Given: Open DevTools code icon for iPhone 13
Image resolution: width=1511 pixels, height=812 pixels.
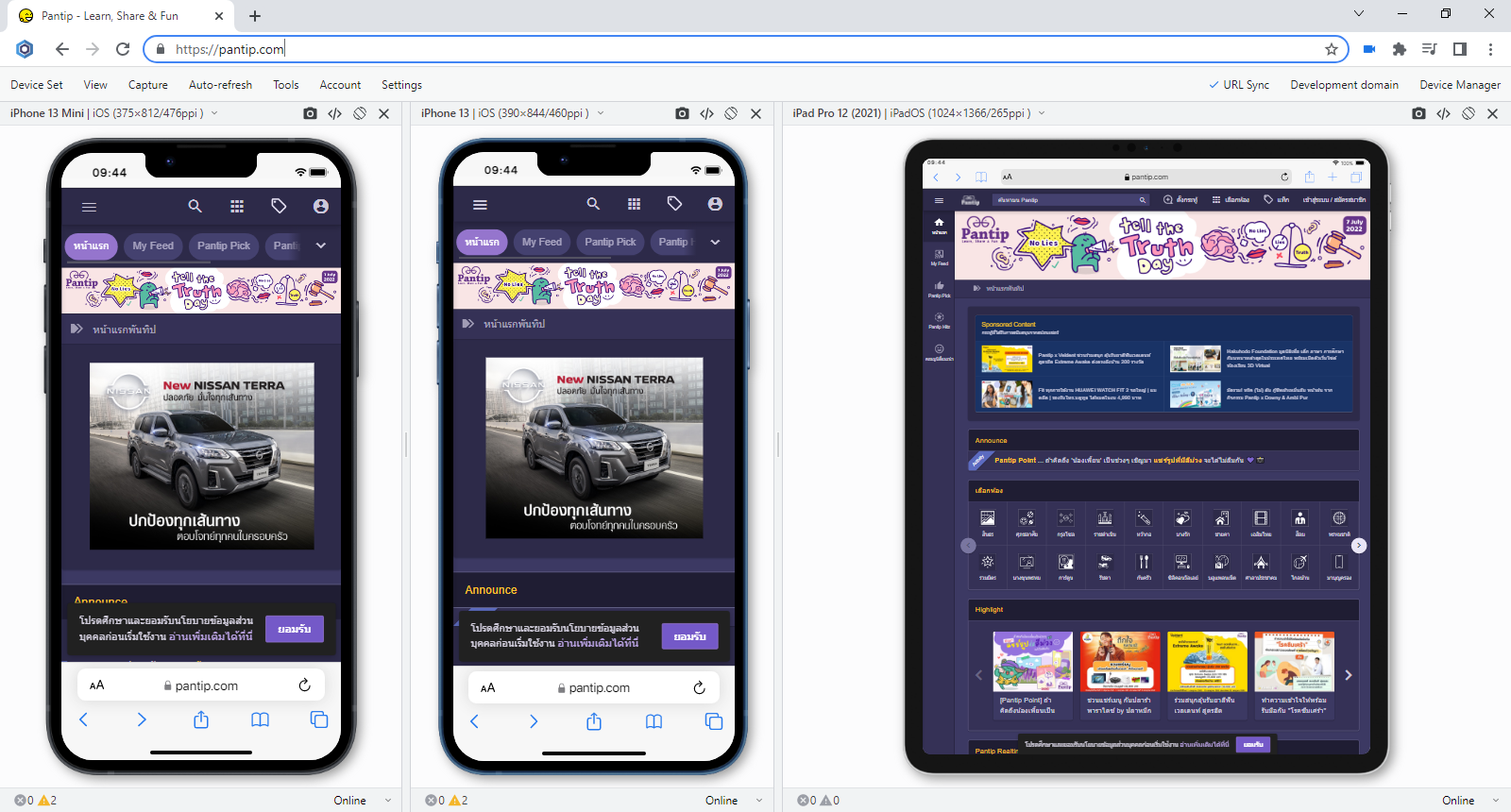Looking at the screenshot, I should [x=706, y=113].
